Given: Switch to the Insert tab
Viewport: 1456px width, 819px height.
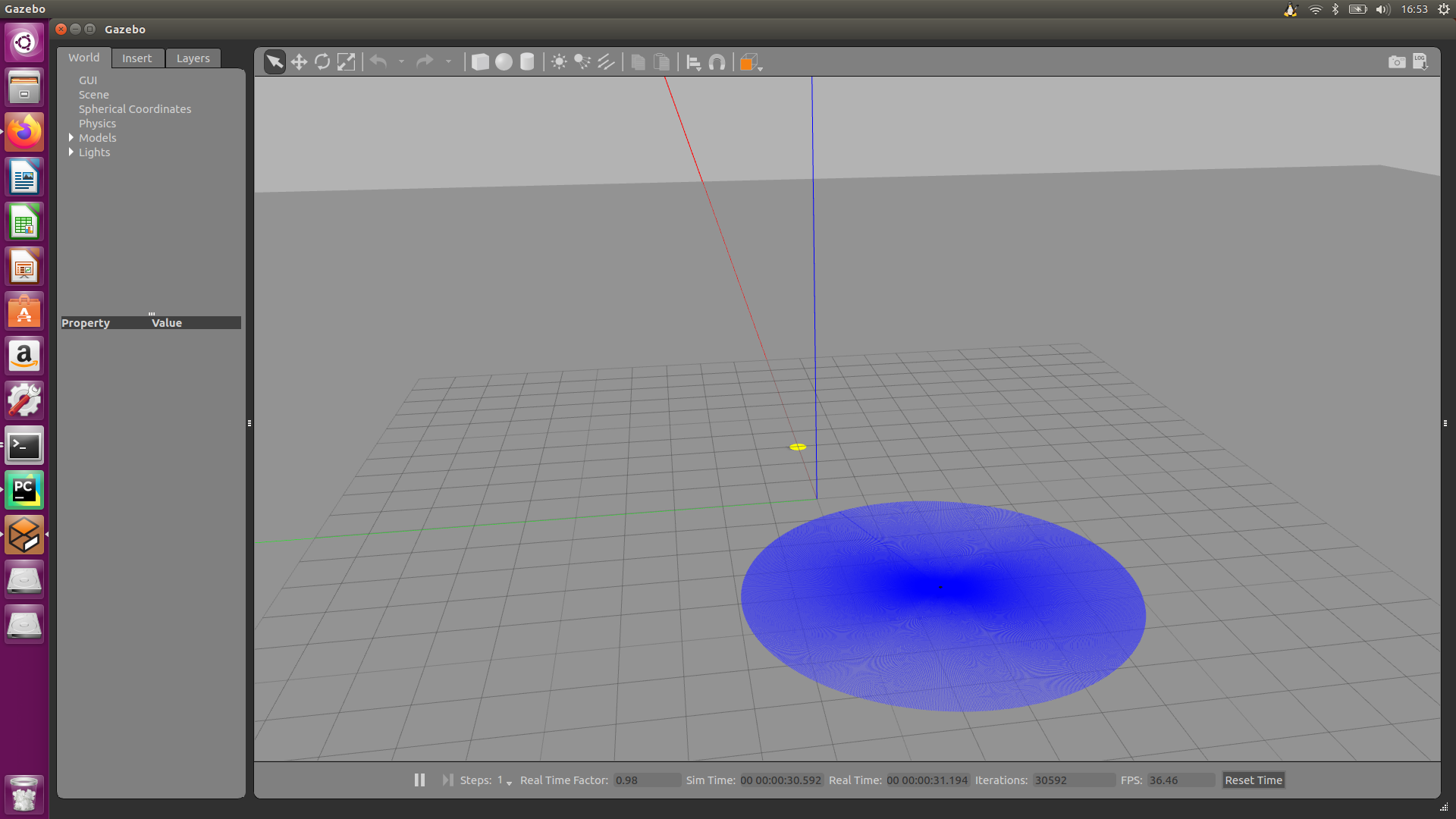Looking at the screenshot, I should tap(137, 58).
